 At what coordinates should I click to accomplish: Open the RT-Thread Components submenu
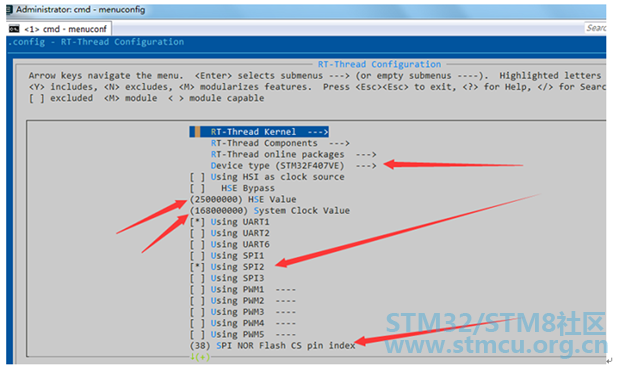pyautogui.click(x=280, y=143)
